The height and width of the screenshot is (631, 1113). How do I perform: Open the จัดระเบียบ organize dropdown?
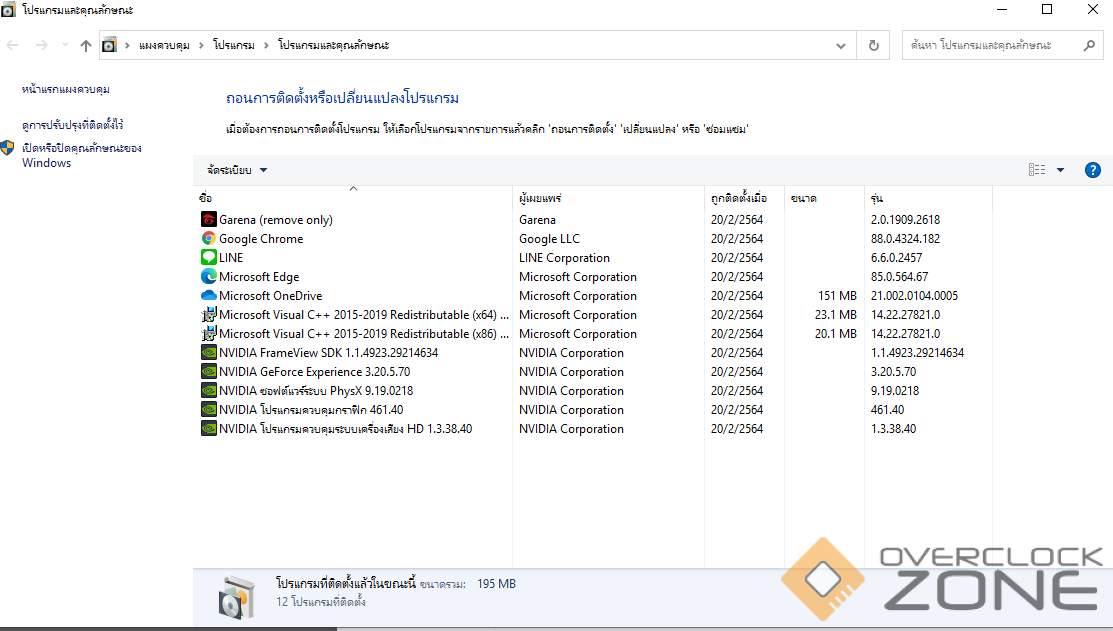coord(237,170)
